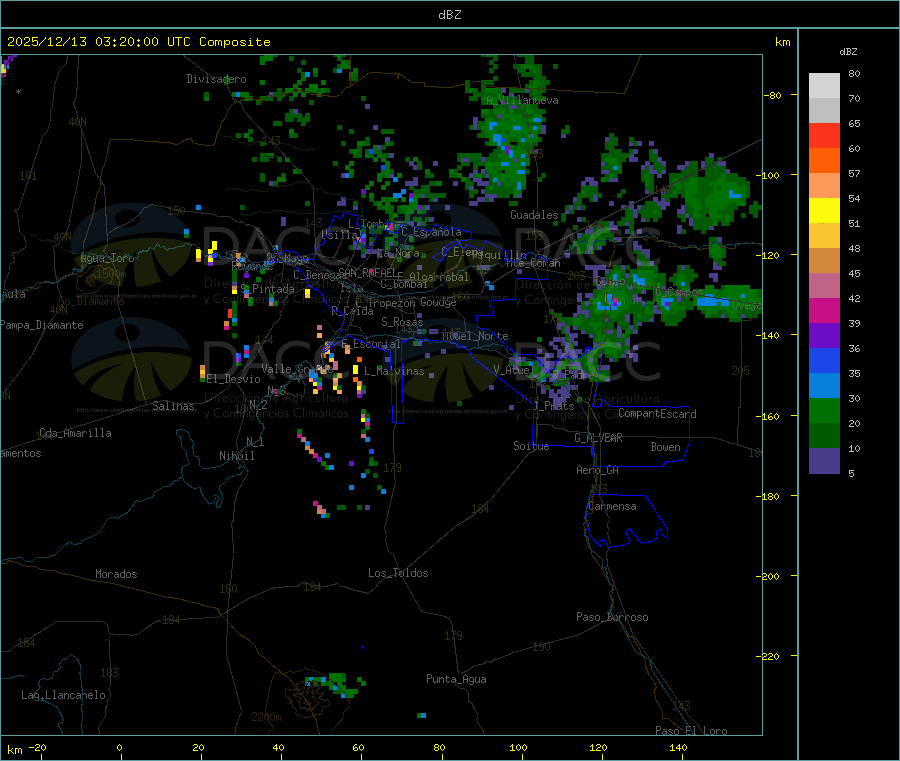
Task: Select the light blue 30–35 dBZ swatch
Action: [824, 385]
